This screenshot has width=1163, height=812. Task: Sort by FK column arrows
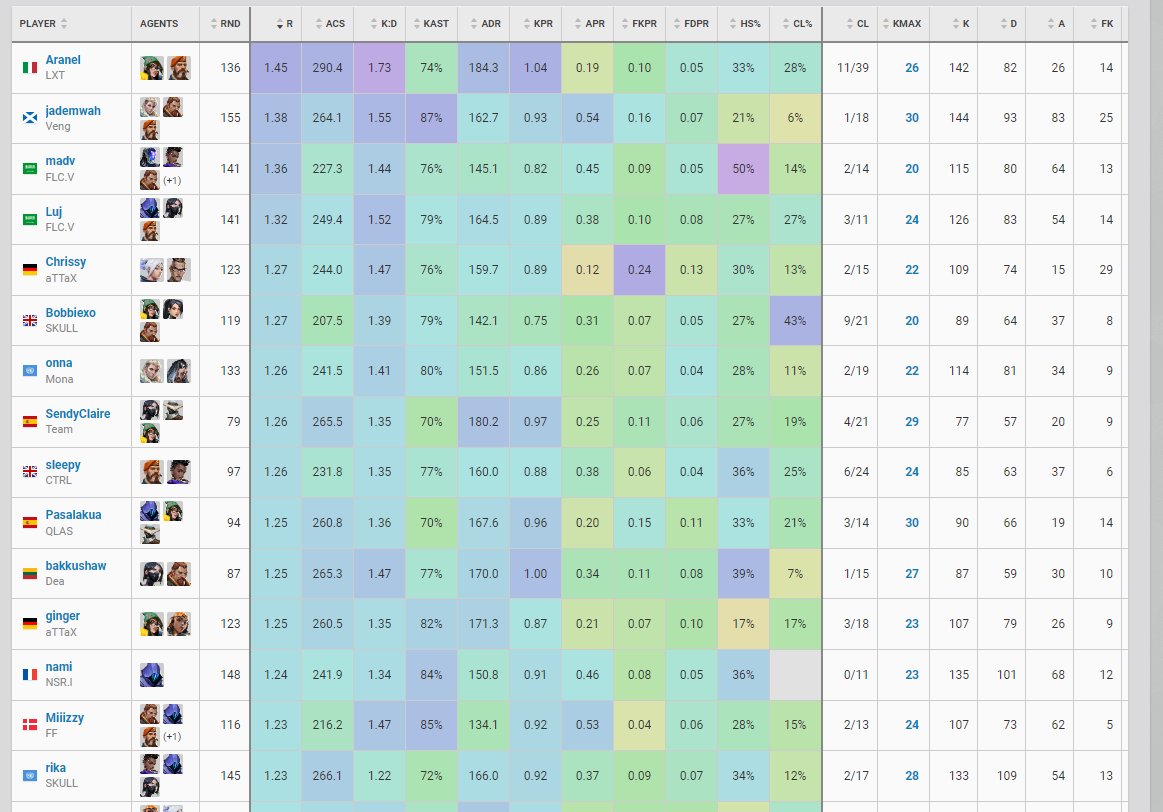(x=1094, y=24)
